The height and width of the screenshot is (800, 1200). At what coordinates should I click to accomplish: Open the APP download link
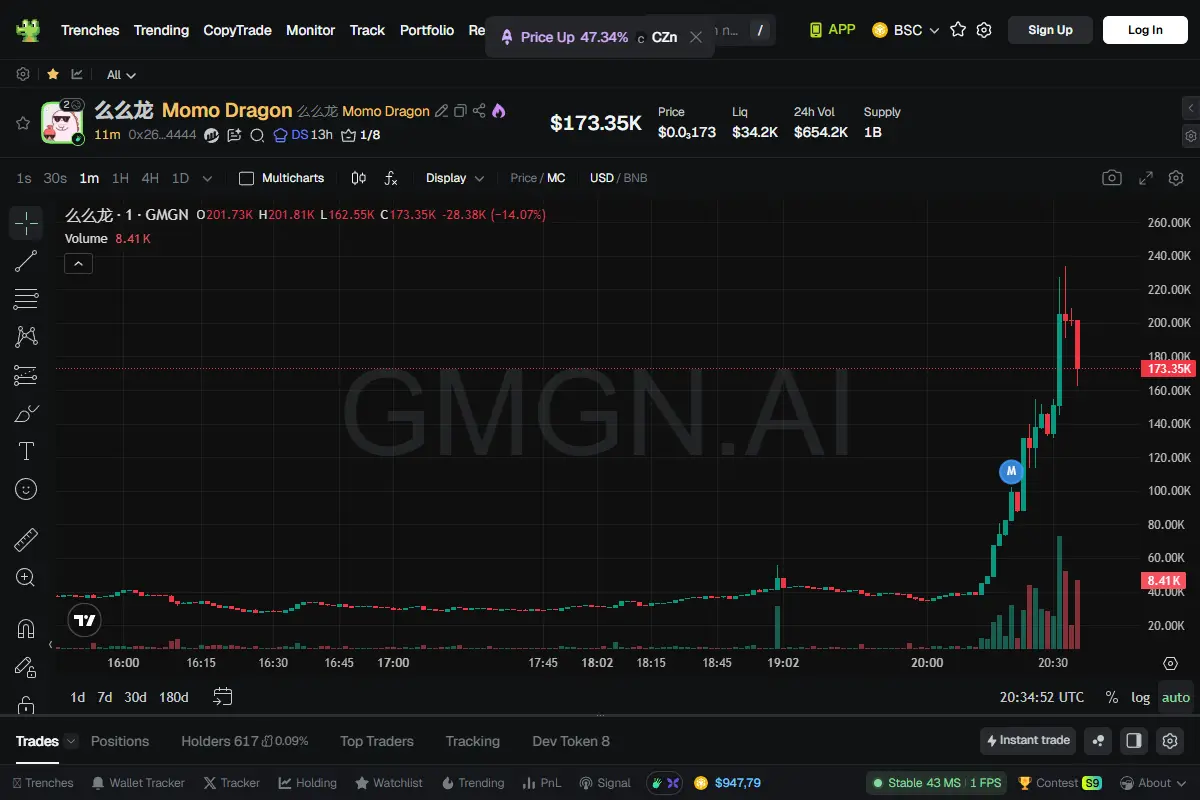[832, 30]
